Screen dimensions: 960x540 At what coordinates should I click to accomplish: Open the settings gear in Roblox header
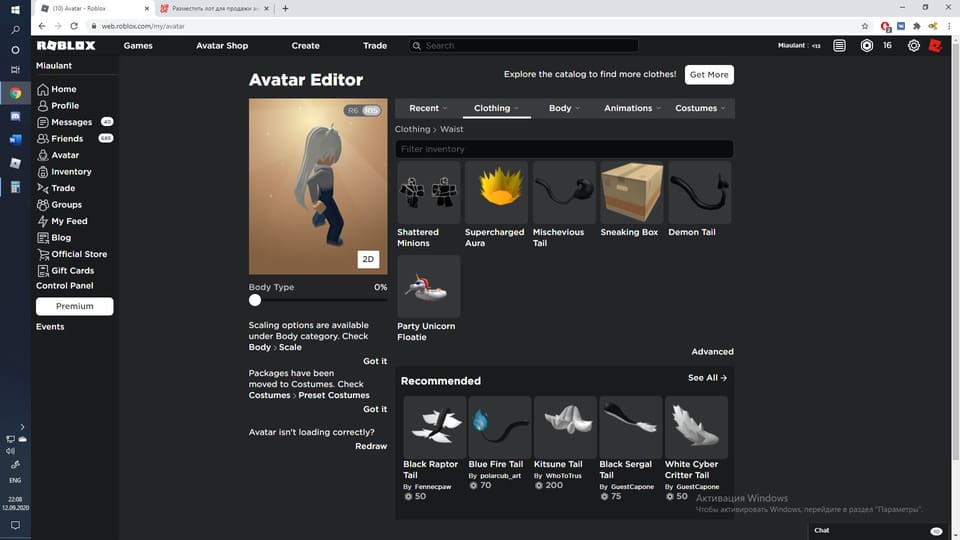click(913, 45)
